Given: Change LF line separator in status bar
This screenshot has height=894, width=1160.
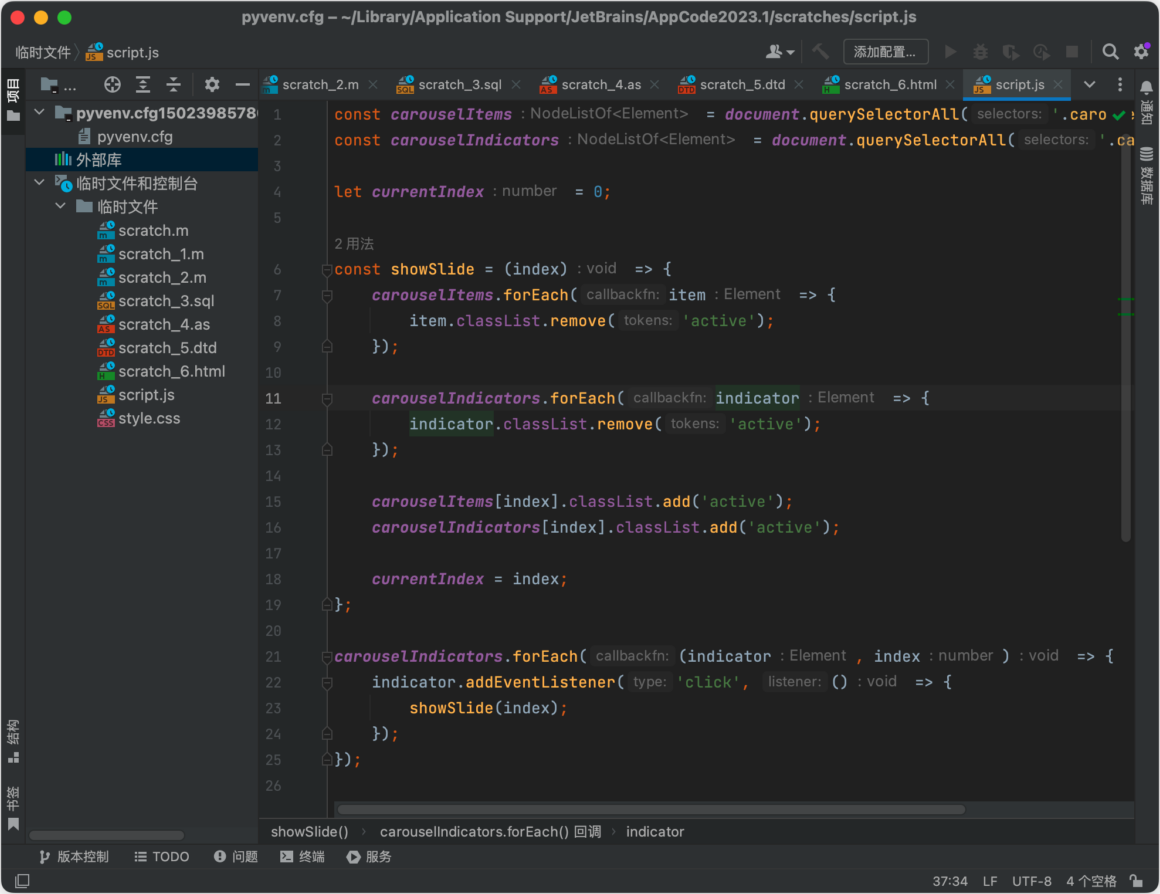Looking at the screenshot, I should (990, 881).
